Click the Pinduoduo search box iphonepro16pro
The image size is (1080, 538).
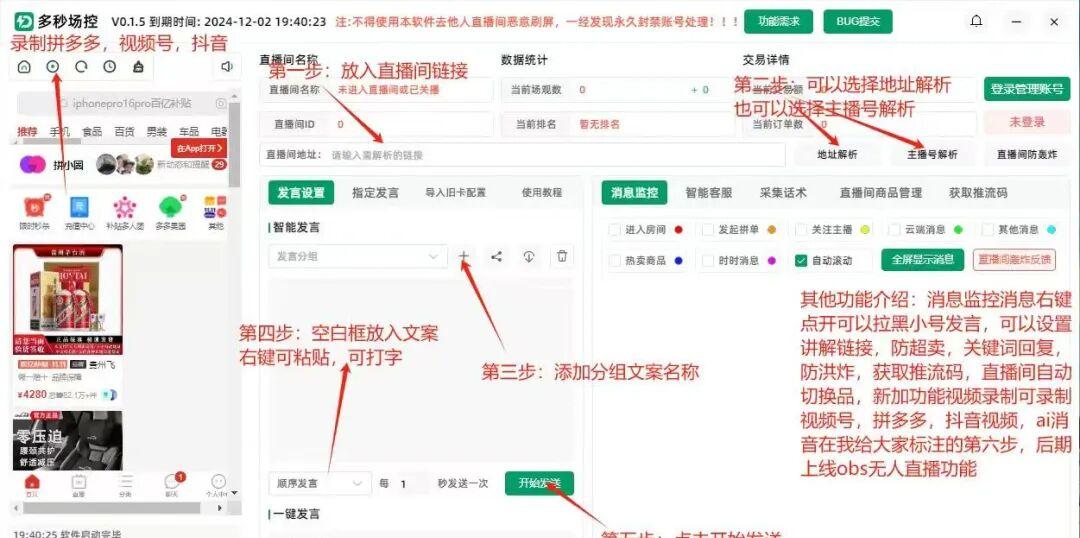pyautogui.click(x=123, y=104)
